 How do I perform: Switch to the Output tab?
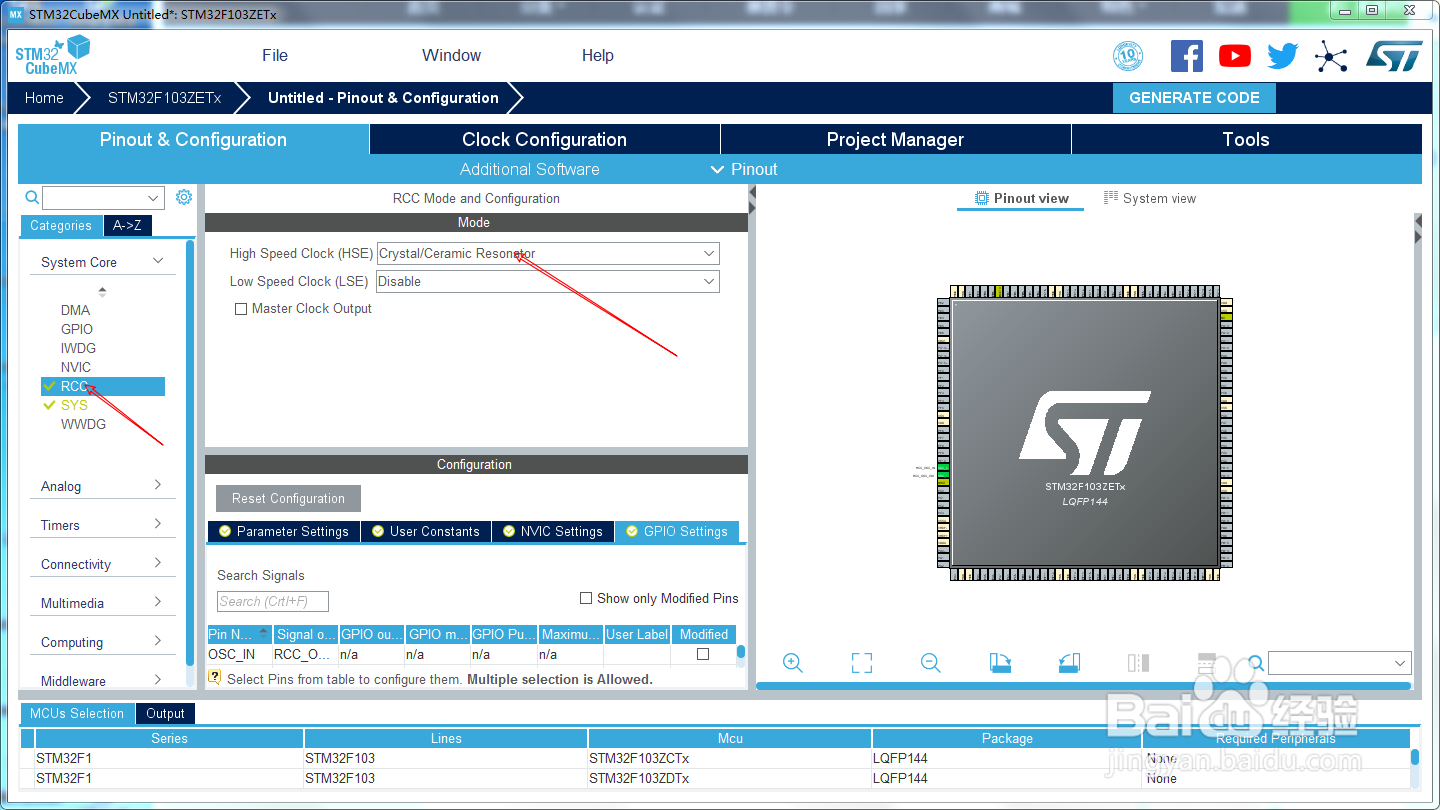click(x=165, y=713)
